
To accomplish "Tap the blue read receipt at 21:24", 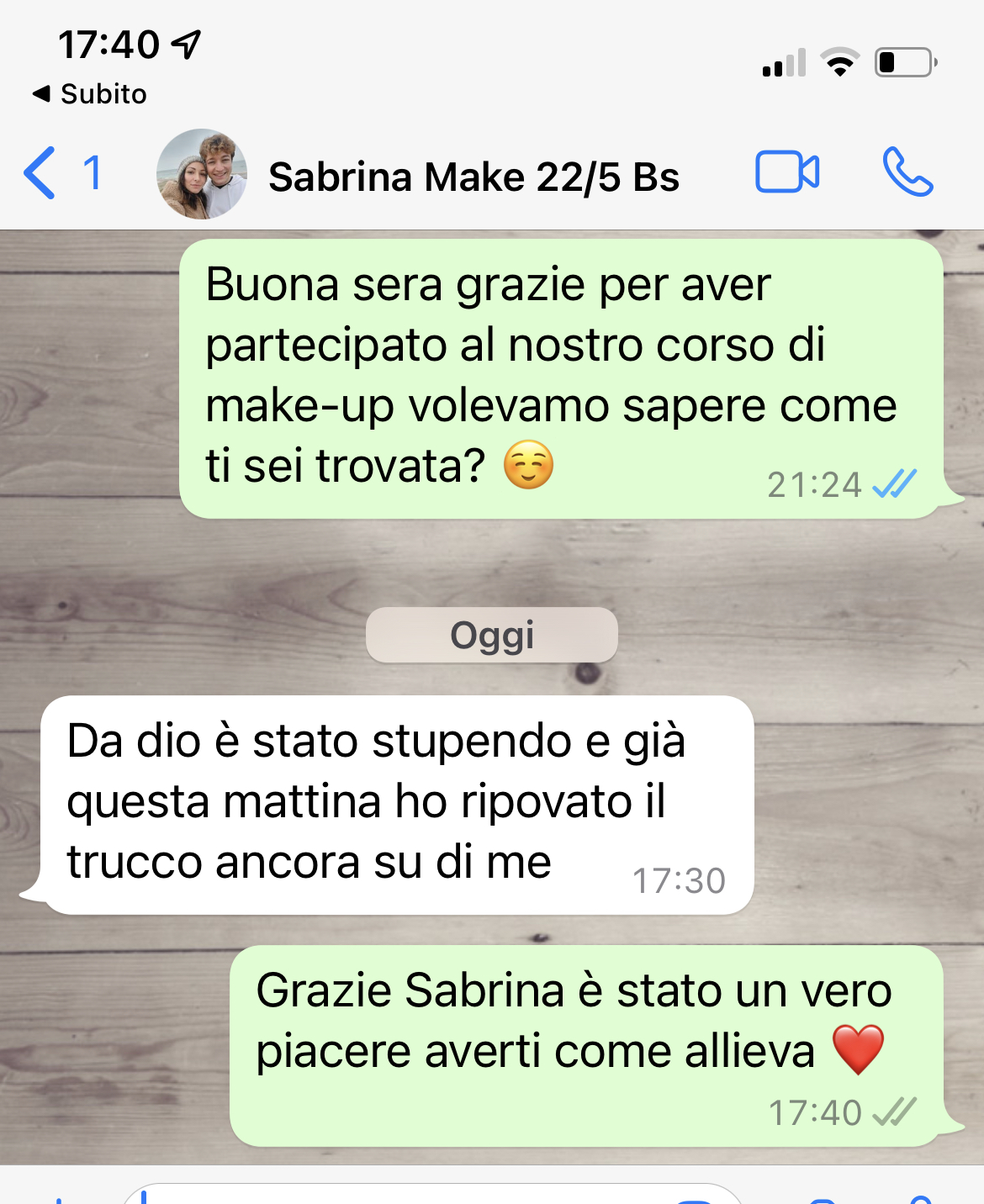I will pyautogui.click(x=894, y=483).
